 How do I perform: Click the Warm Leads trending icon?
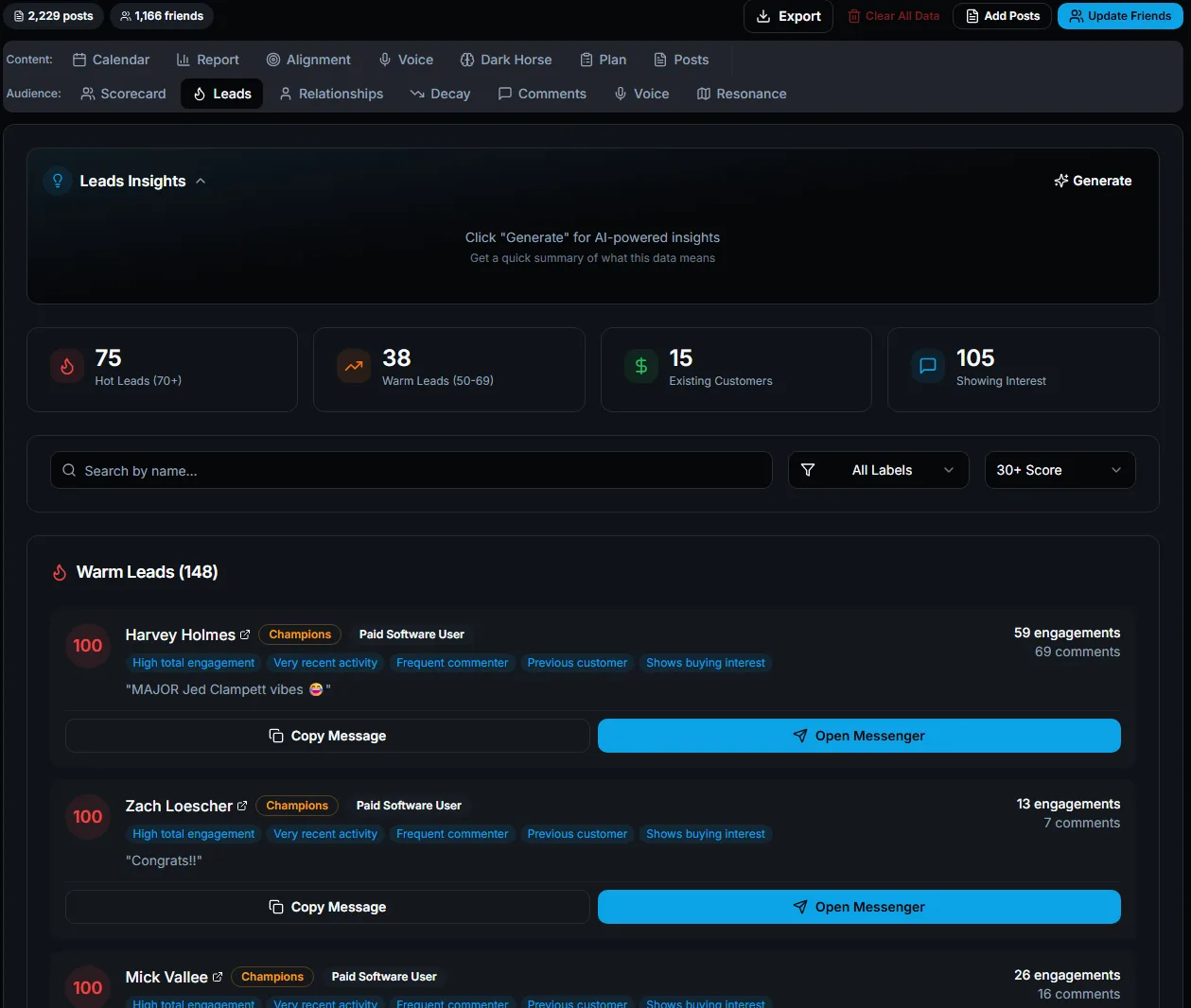[354, 366]
